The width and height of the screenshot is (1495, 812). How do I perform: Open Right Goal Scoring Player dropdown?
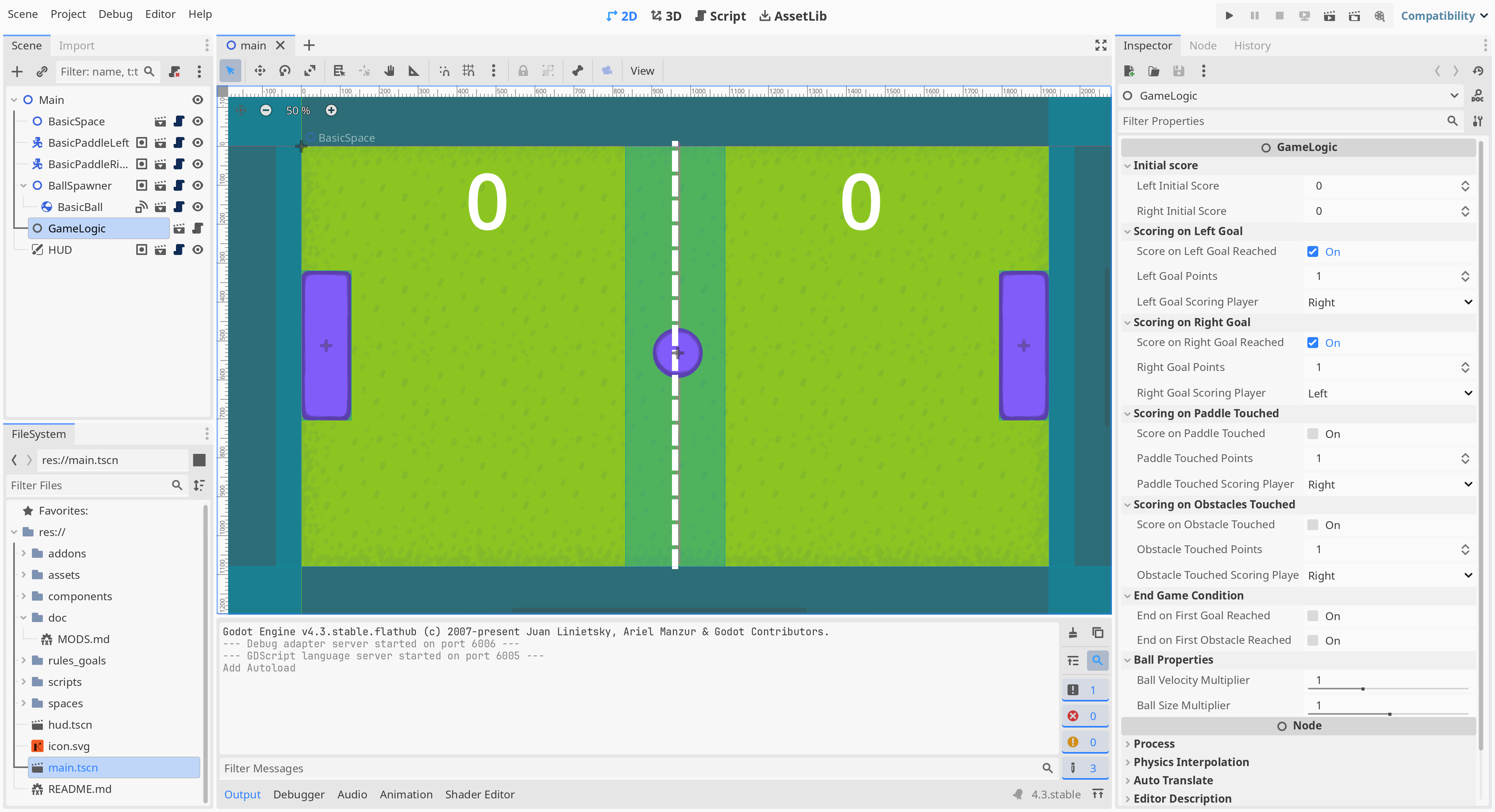pos(1389,394)
